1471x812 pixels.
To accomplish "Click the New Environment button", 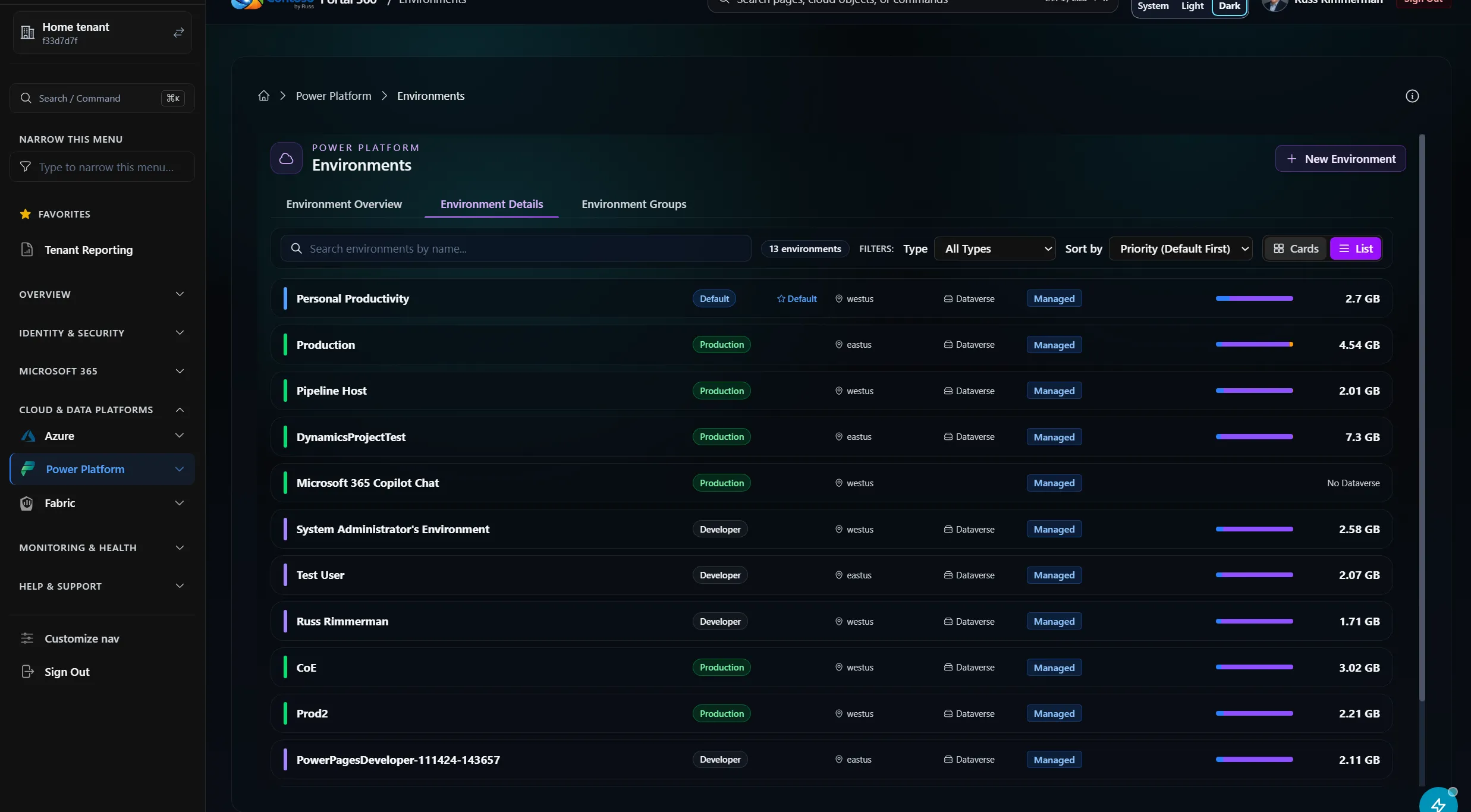I will click(x=1340, y=159).
